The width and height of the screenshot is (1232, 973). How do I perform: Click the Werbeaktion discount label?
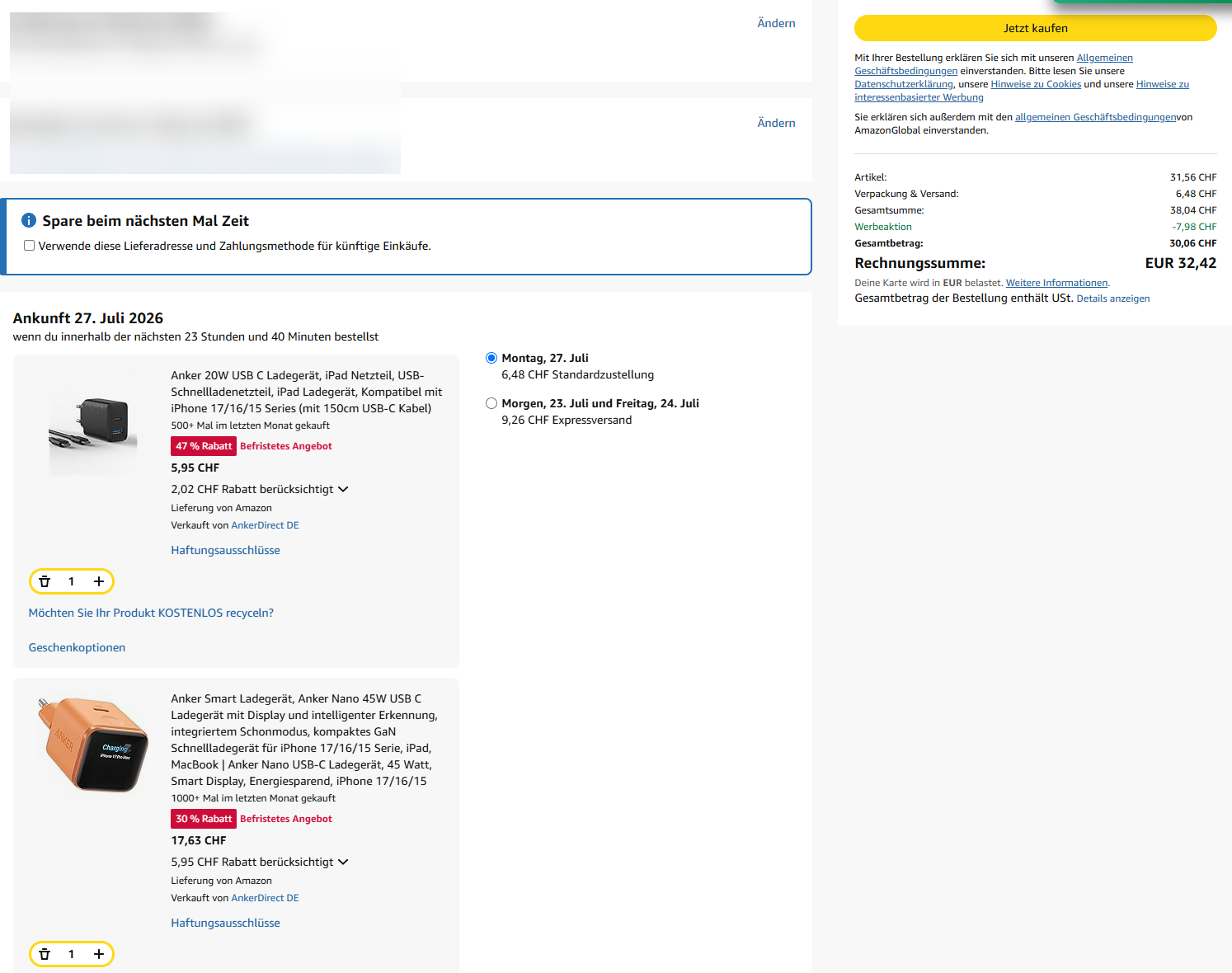[x=883, y=227]
